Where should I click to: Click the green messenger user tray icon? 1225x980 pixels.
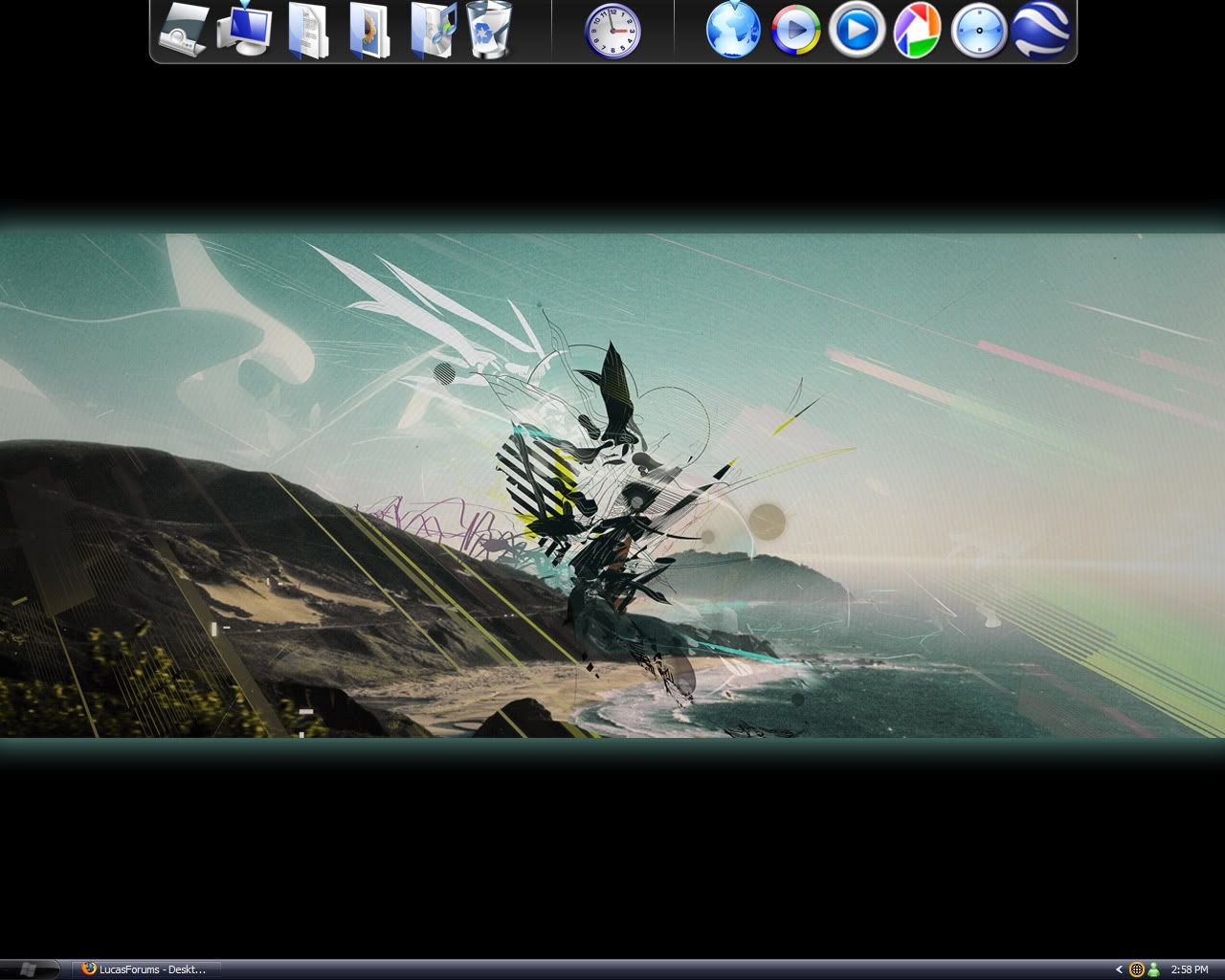[x=1153, y=969]
